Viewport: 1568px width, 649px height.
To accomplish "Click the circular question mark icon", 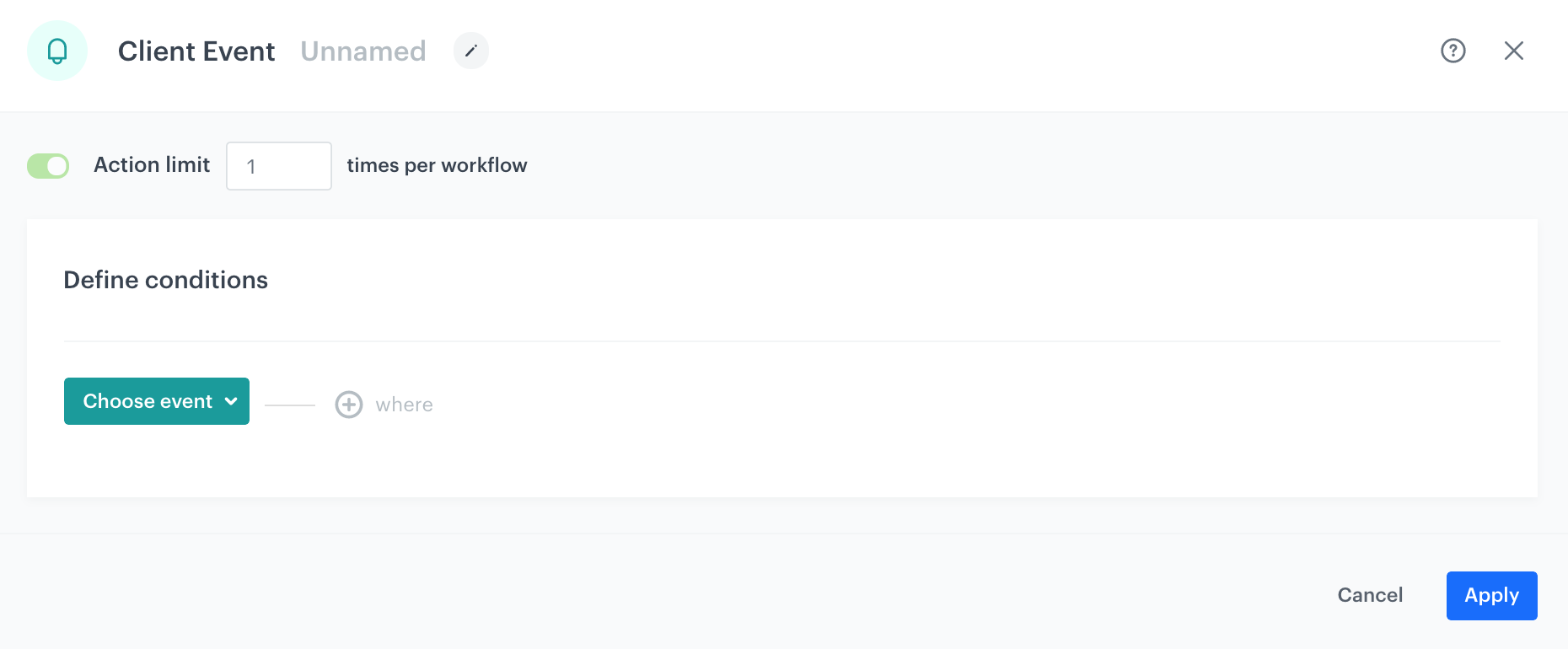I will [x=1453, y=51].
